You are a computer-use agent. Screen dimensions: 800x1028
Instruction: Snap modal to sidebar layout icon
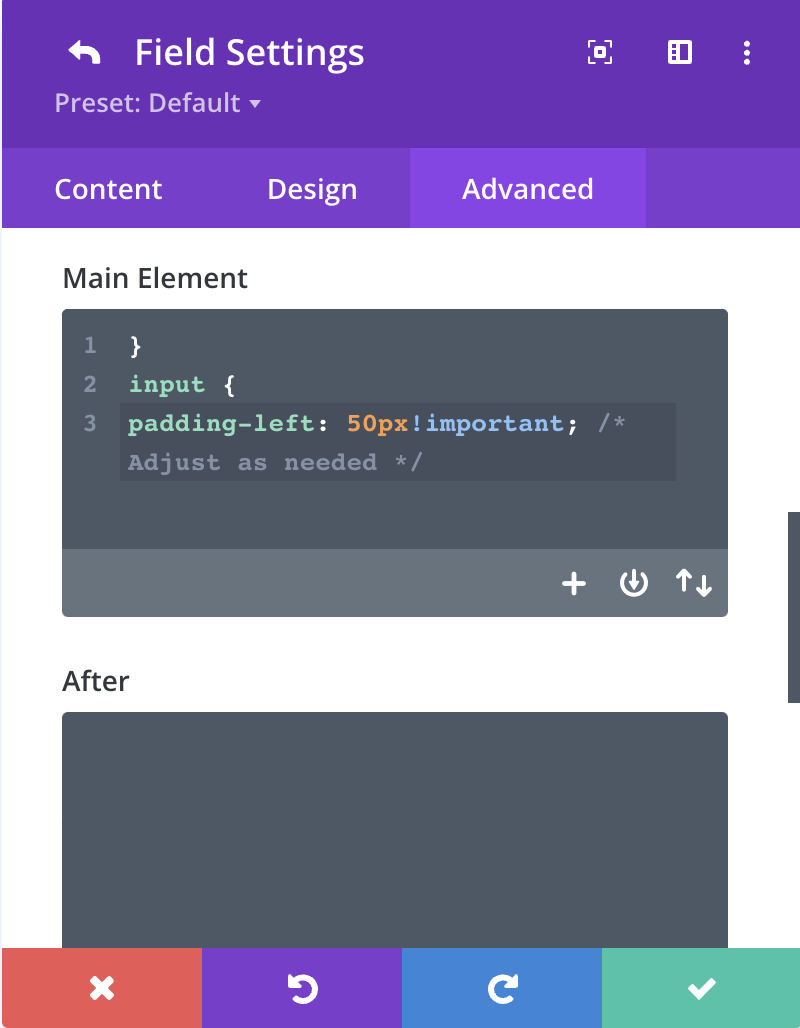point(679,52)
